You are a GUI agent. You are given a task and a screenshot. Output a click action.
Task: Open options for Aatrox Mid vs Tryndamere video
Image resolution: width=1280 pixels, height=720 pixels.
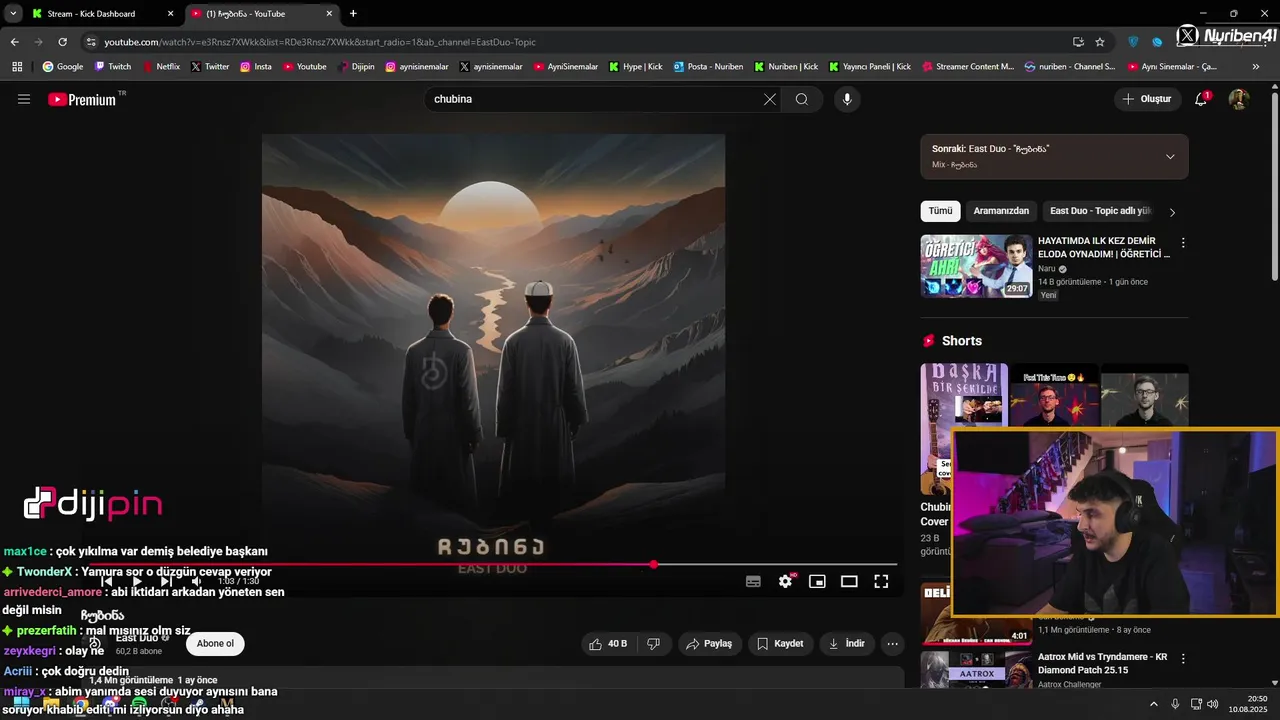[x=1183, y=659]
